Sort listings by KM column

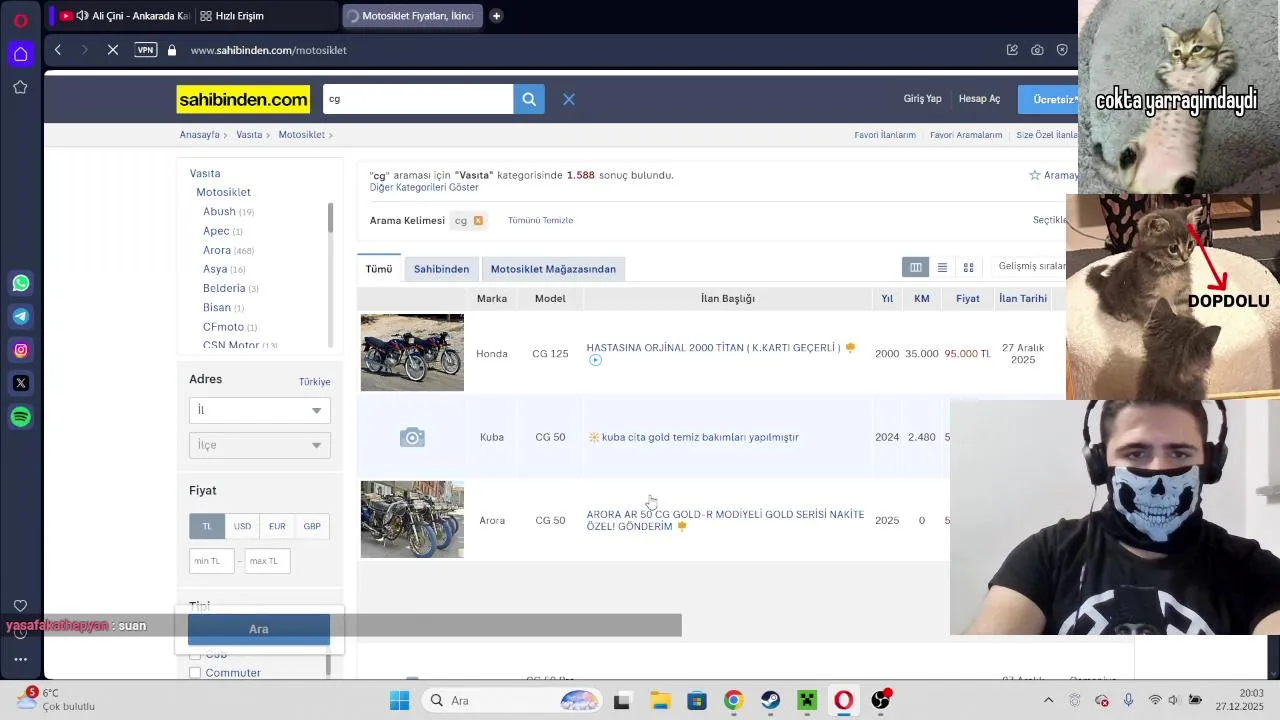tap(922, 298)
